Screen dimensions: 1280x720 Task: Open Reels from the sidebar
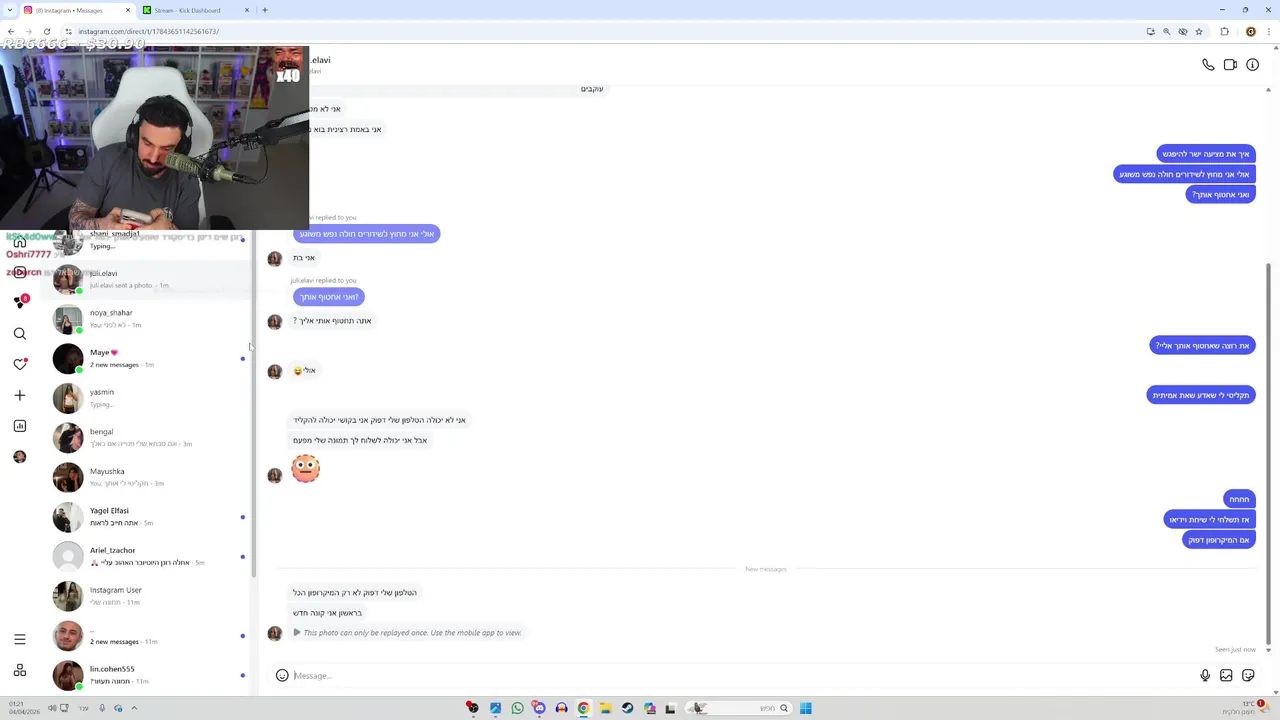[x=19, y=272]
